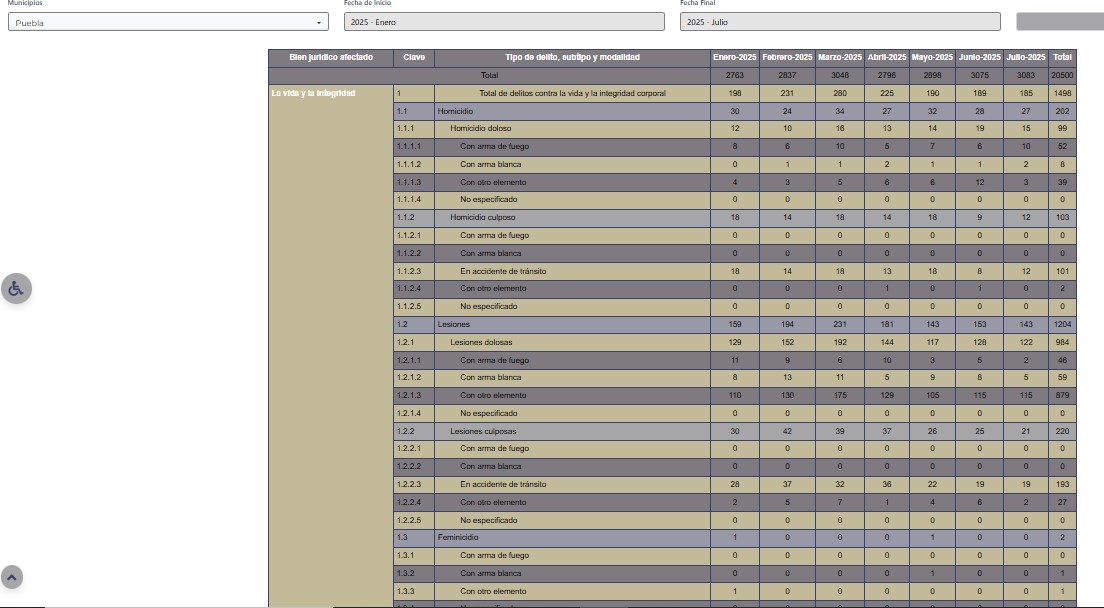Screen dimensions: 1104x608
Task: Click the scroll-to-top chevron button
Action: 12,577
